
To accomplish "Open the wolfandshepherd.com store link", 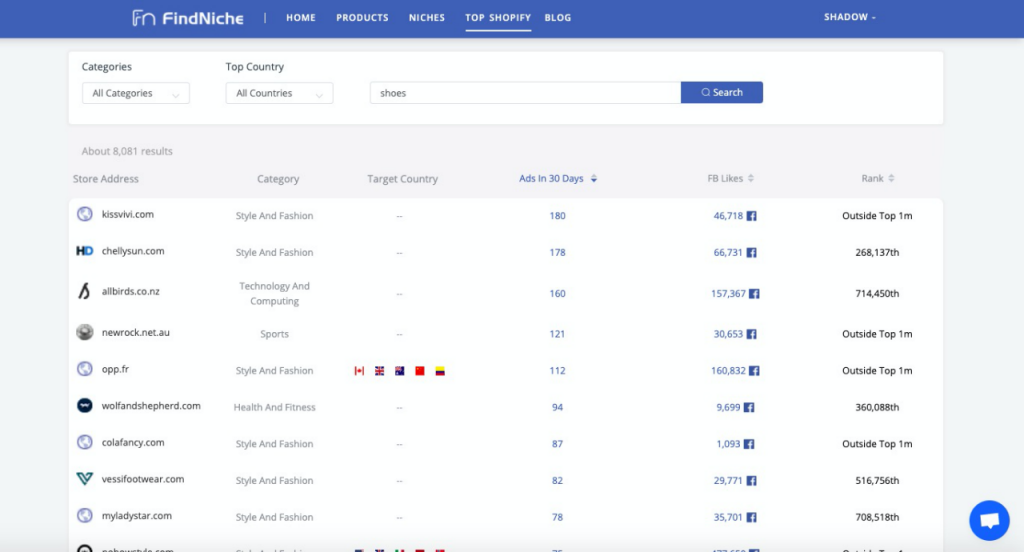I will point(151,406).
